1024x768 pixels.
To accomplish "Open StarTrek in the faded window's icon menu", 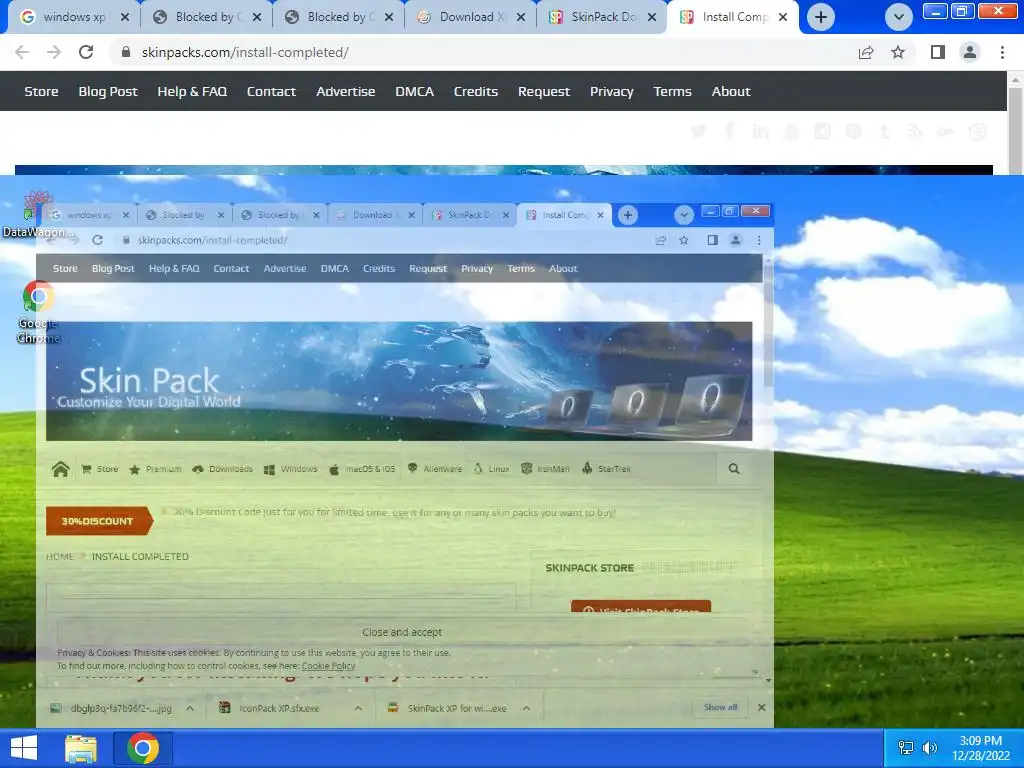I will [606, 469].
